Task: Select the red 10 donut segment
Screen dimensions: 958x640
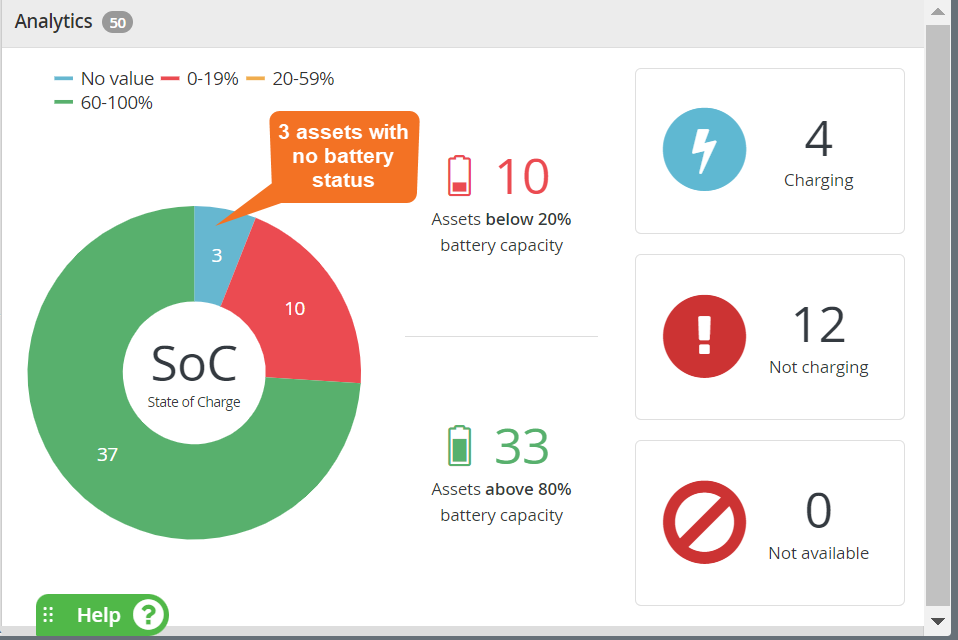Action: click(x=295, y=308)
